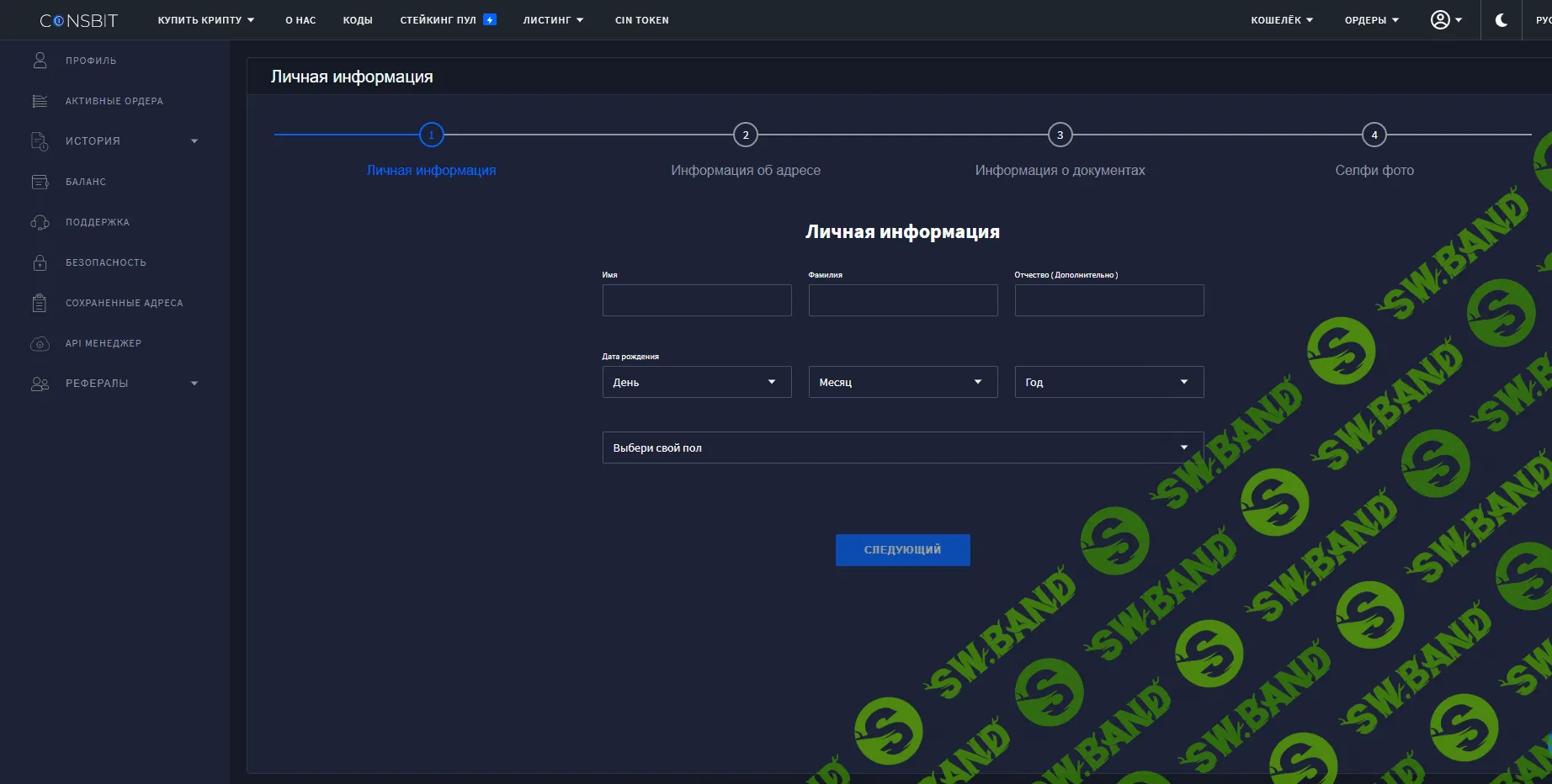
Task: Open the API менеджер gear icon
Action: [x=40, y=343]
